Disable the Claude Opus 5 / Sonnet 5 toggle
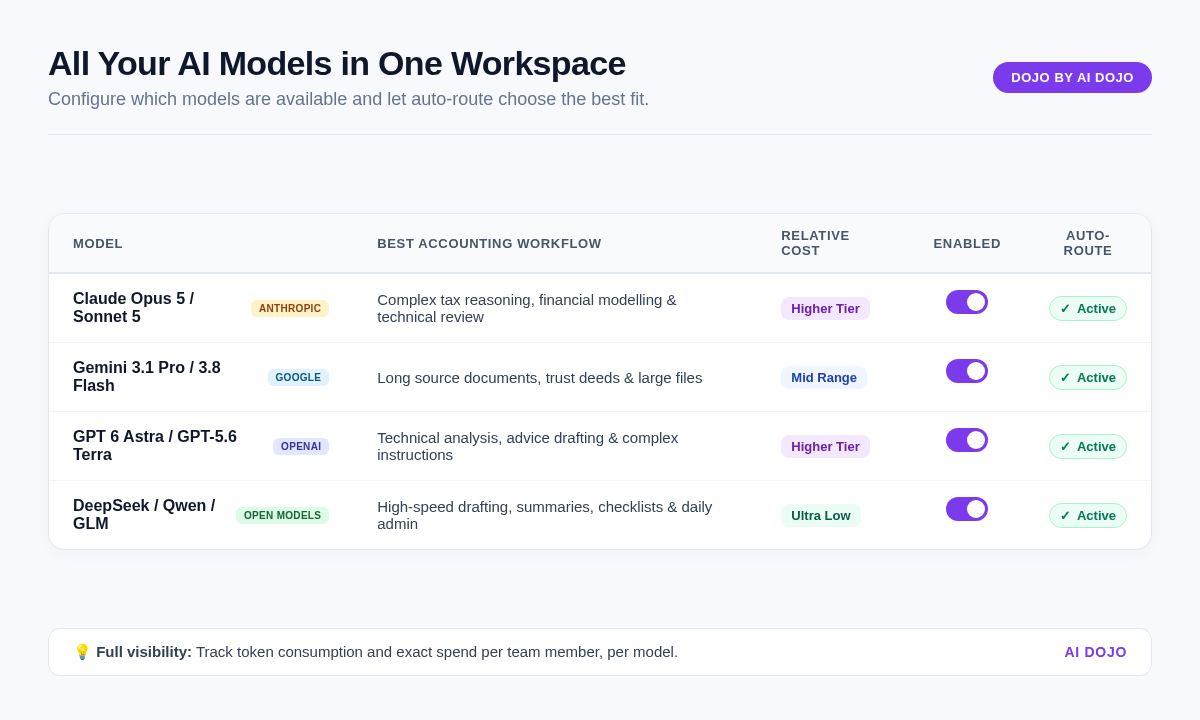 coord(967,302)
